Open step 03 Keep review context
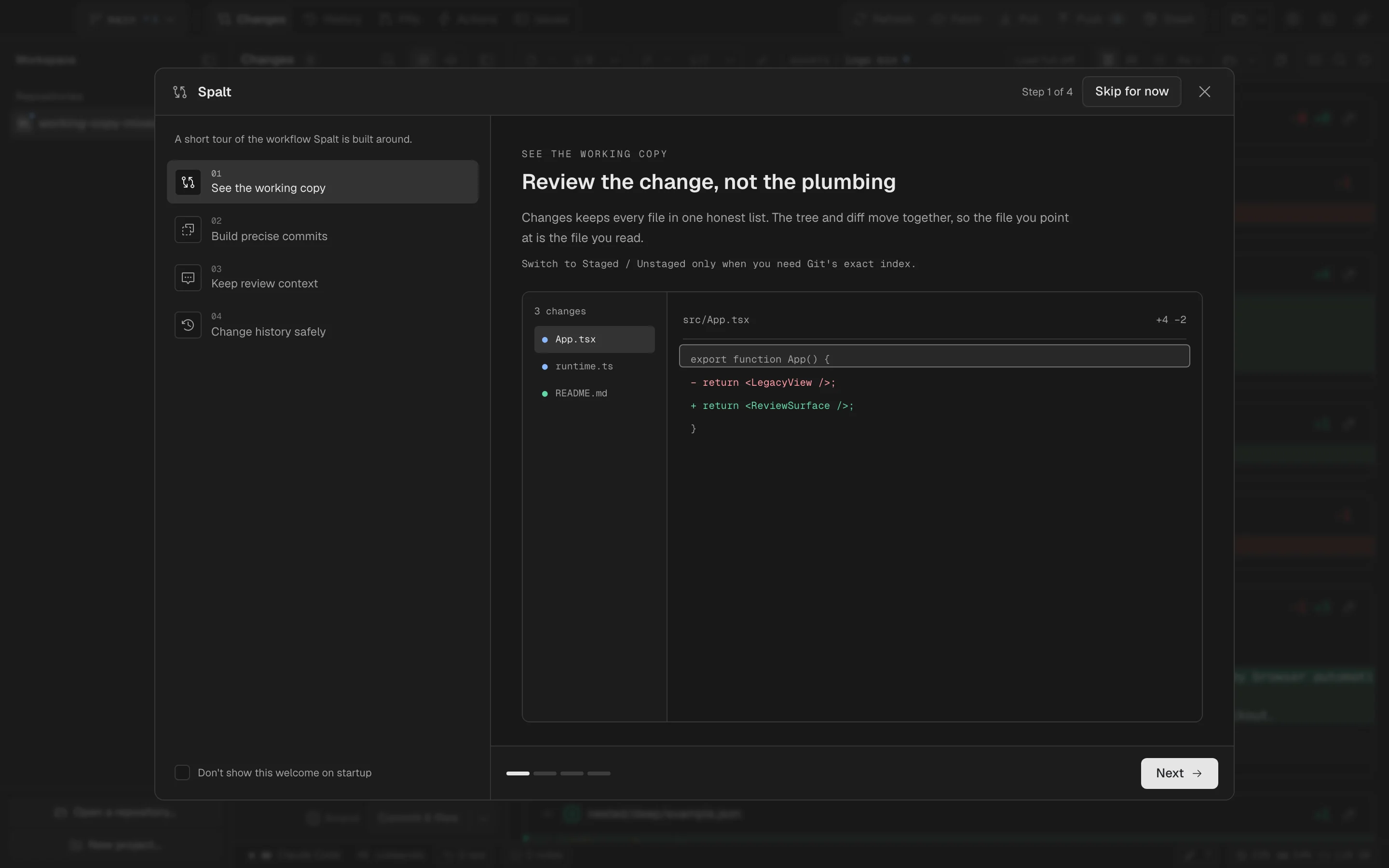 coord(323,277)
